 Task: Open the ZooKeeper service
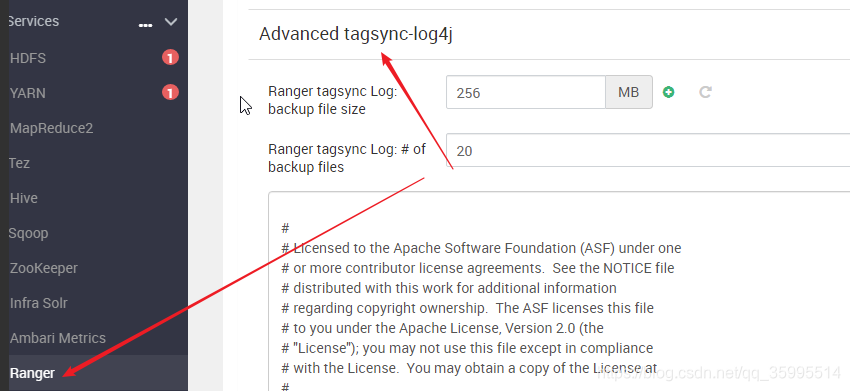point(43,268)
